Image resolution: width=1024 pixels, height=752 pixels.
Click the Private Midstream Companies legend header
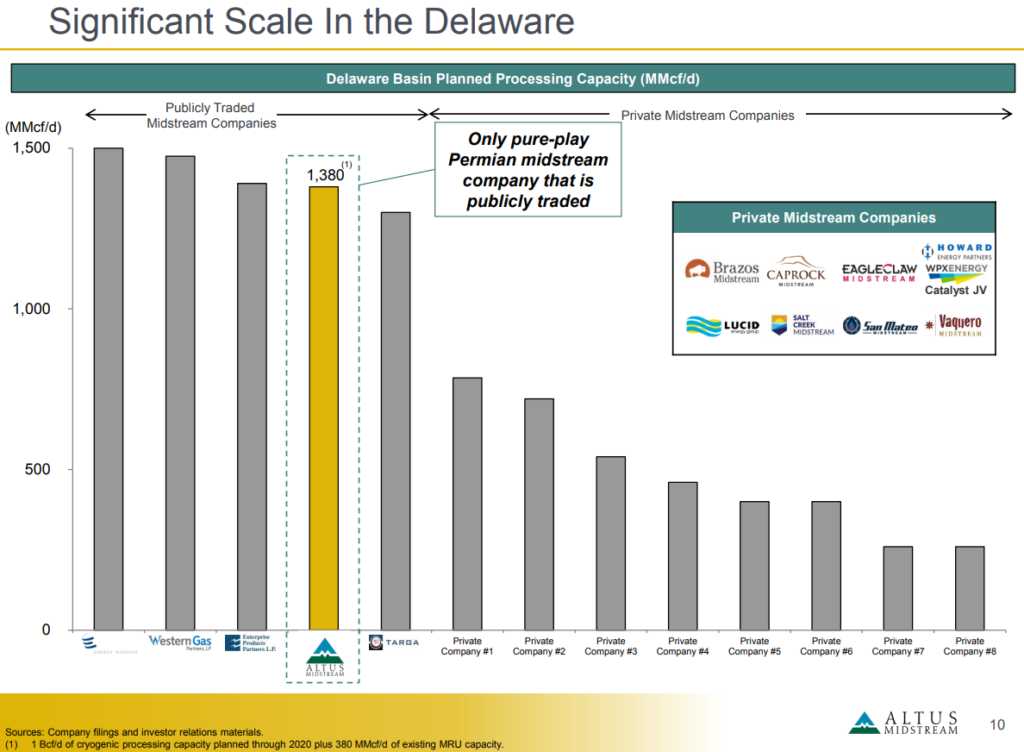click(x=834, y=217)
